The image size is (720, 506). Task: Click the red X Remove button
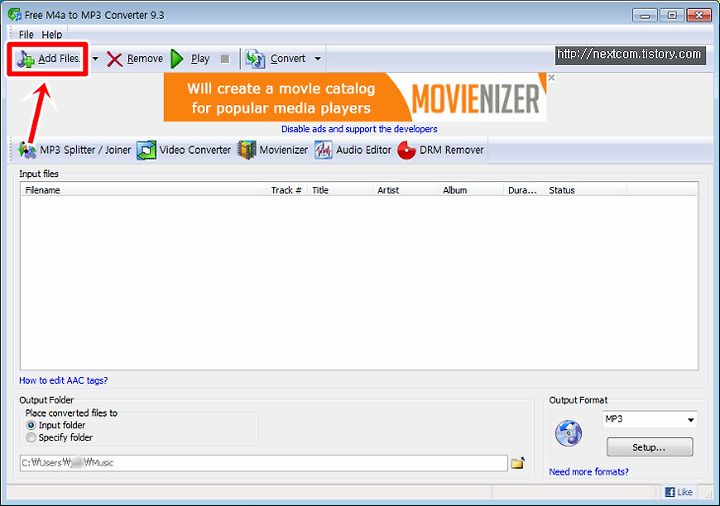135,59
